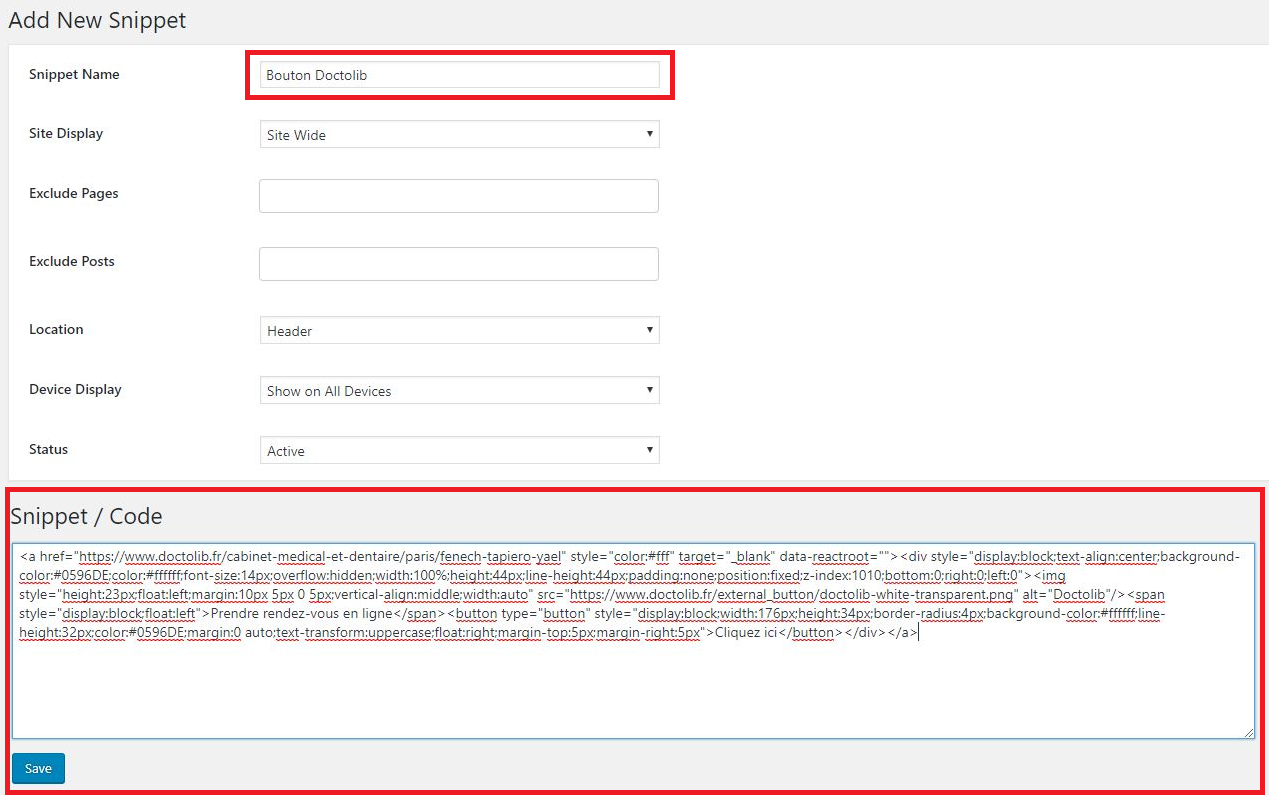This screenshot has height=795, width=1269.
Task: Grab the code textarea resize handle
Action: point(1248,733)
